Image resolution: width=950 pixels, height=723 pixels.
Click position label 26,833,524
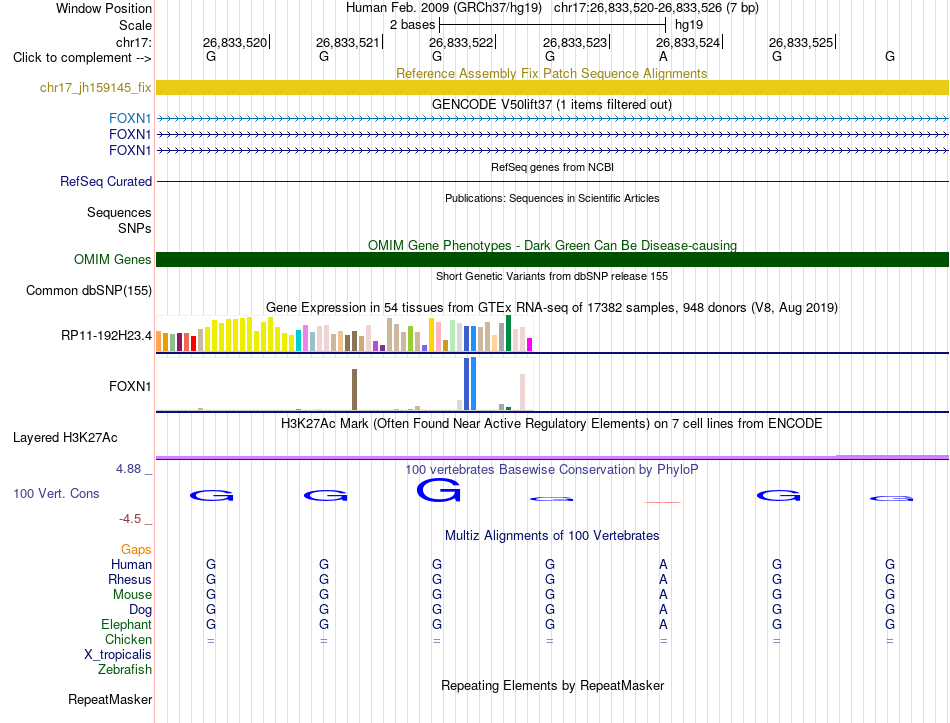(x=688, y=42)
